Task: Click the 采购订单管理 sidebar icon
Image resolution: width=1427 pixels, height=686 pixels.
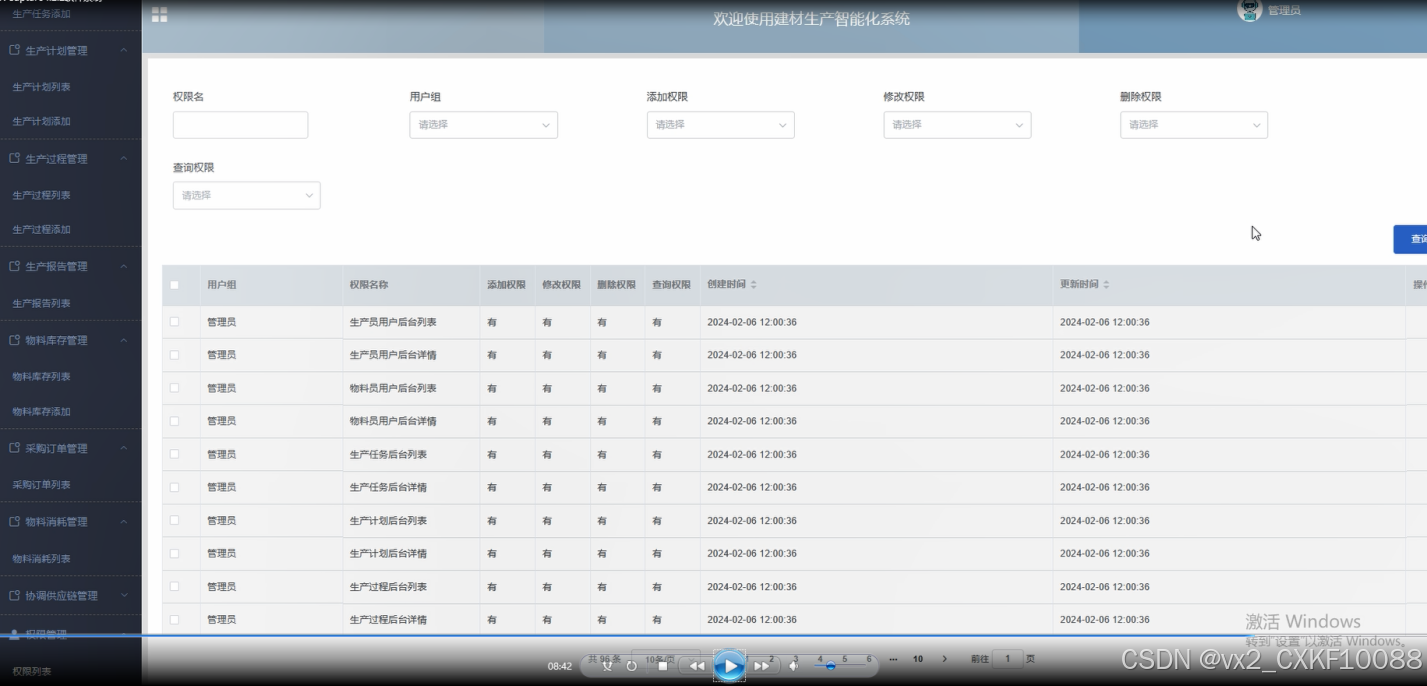Action: [14, 449]
